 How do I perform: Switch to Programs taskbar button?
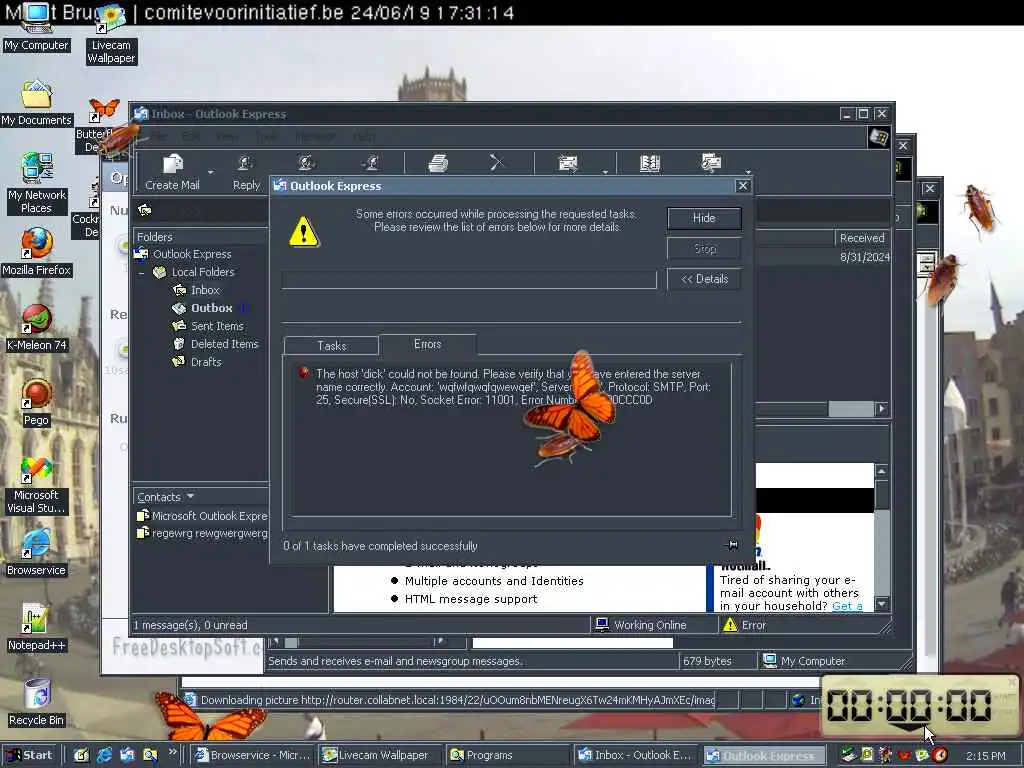click(x=507, y=755)
